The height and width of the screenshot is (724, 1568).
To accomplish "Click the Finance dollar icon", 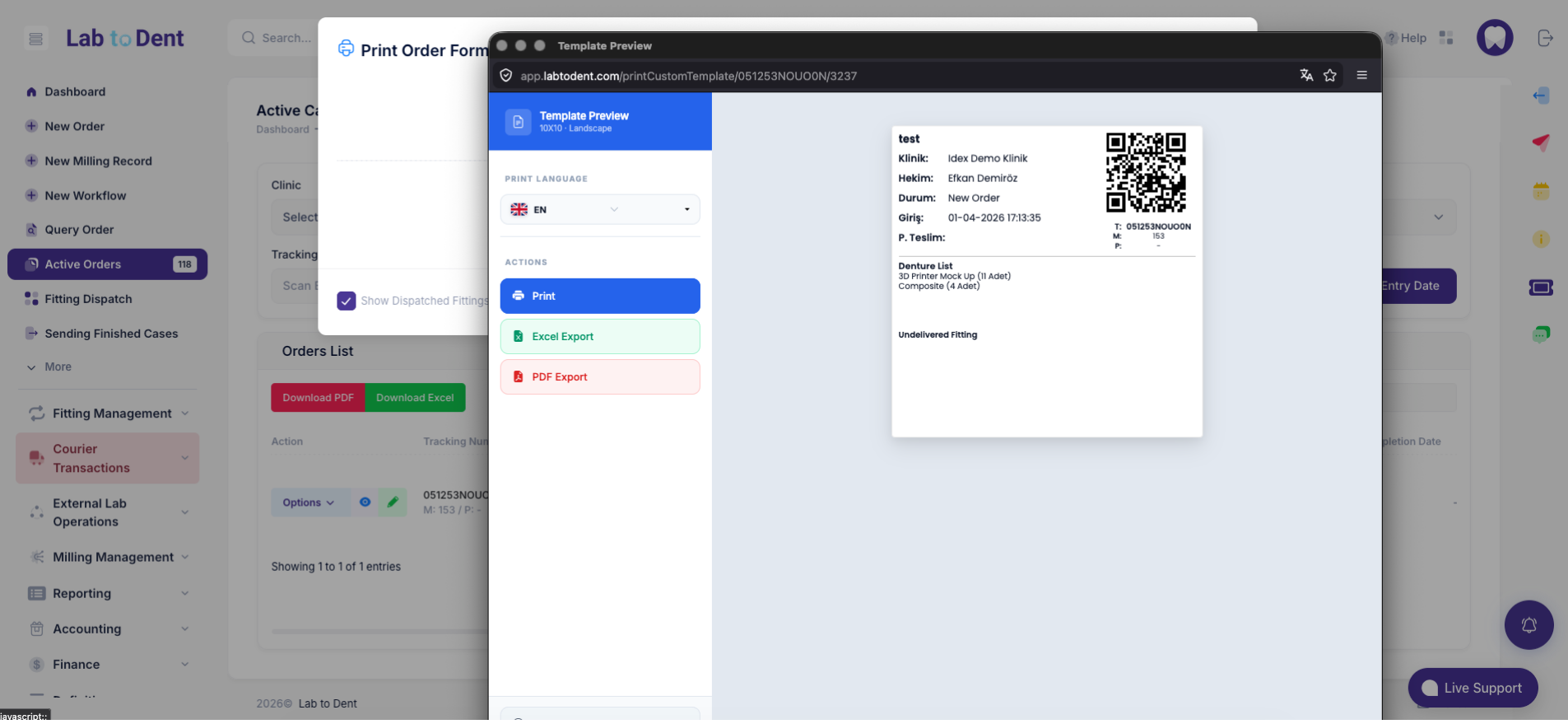I will tap(36, 664).
